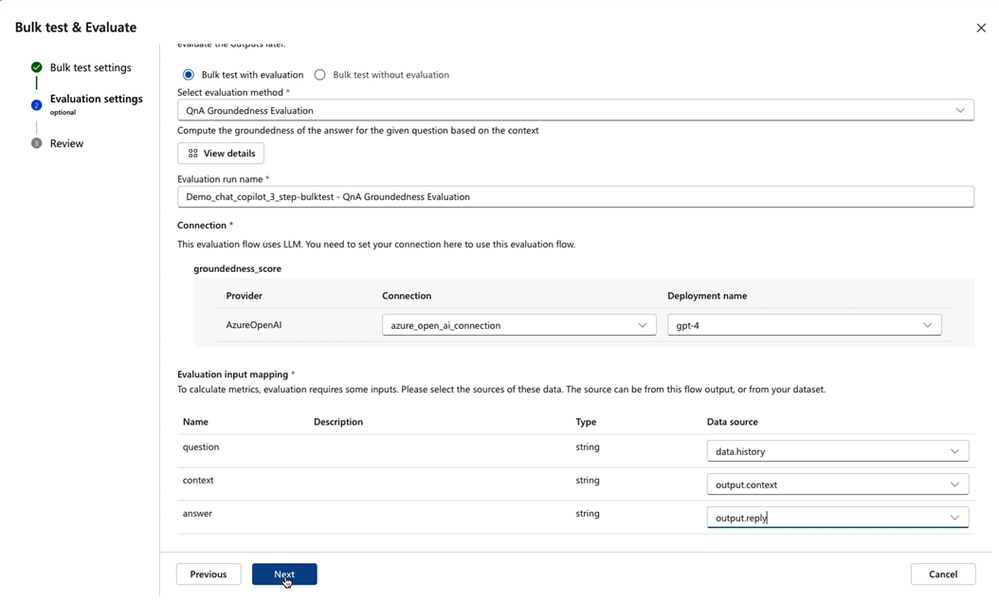The image size is (999, 602).
Task: Click the Description column header
Action: 338,422
